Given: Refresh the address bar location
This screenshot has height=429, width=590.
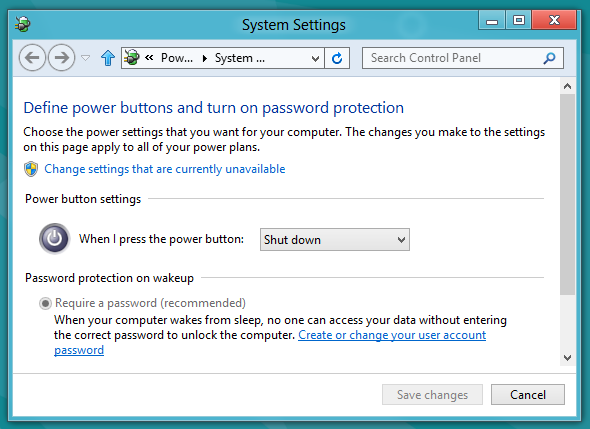Looking at the screenshot, I should coord(337,58).
